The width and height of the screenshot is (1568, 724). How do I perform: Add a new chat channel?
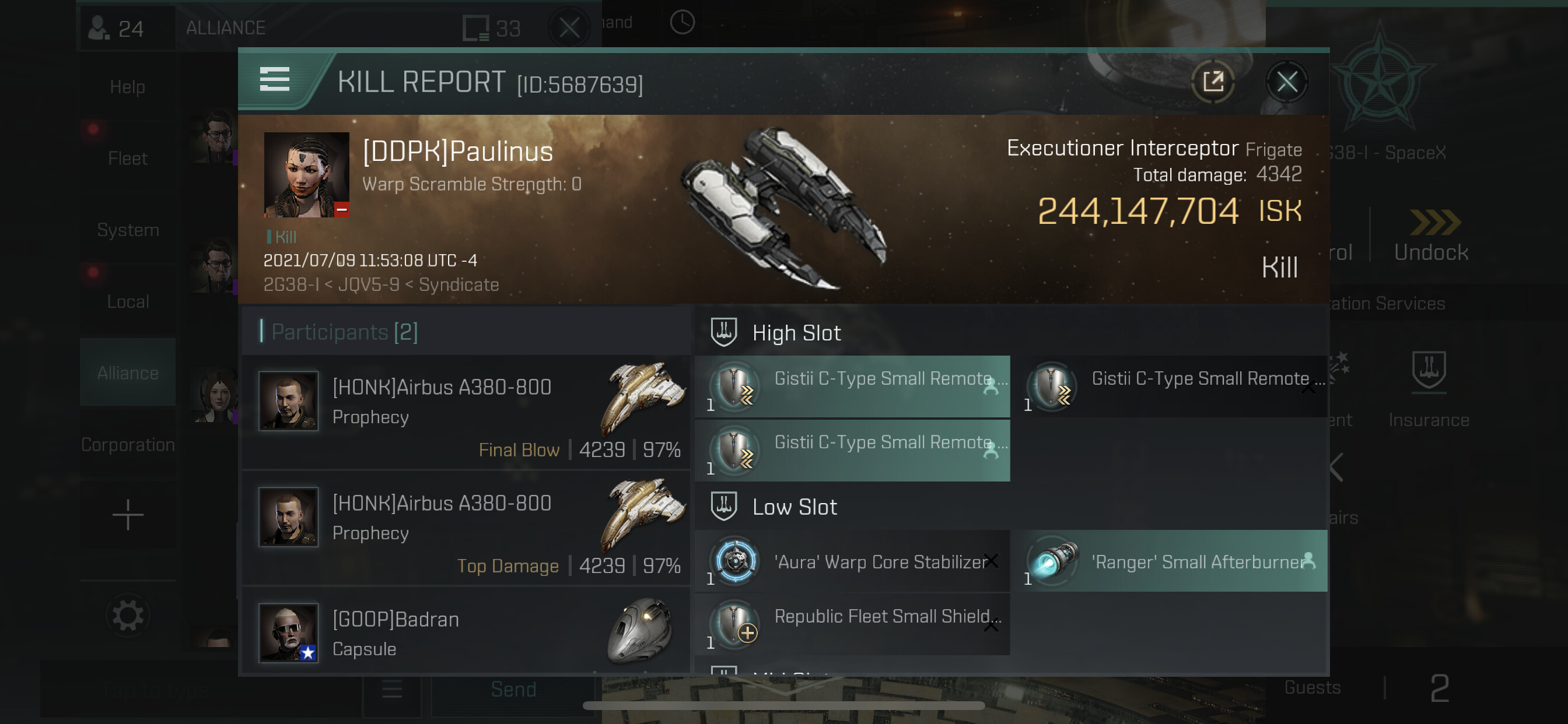pos(128,515)
